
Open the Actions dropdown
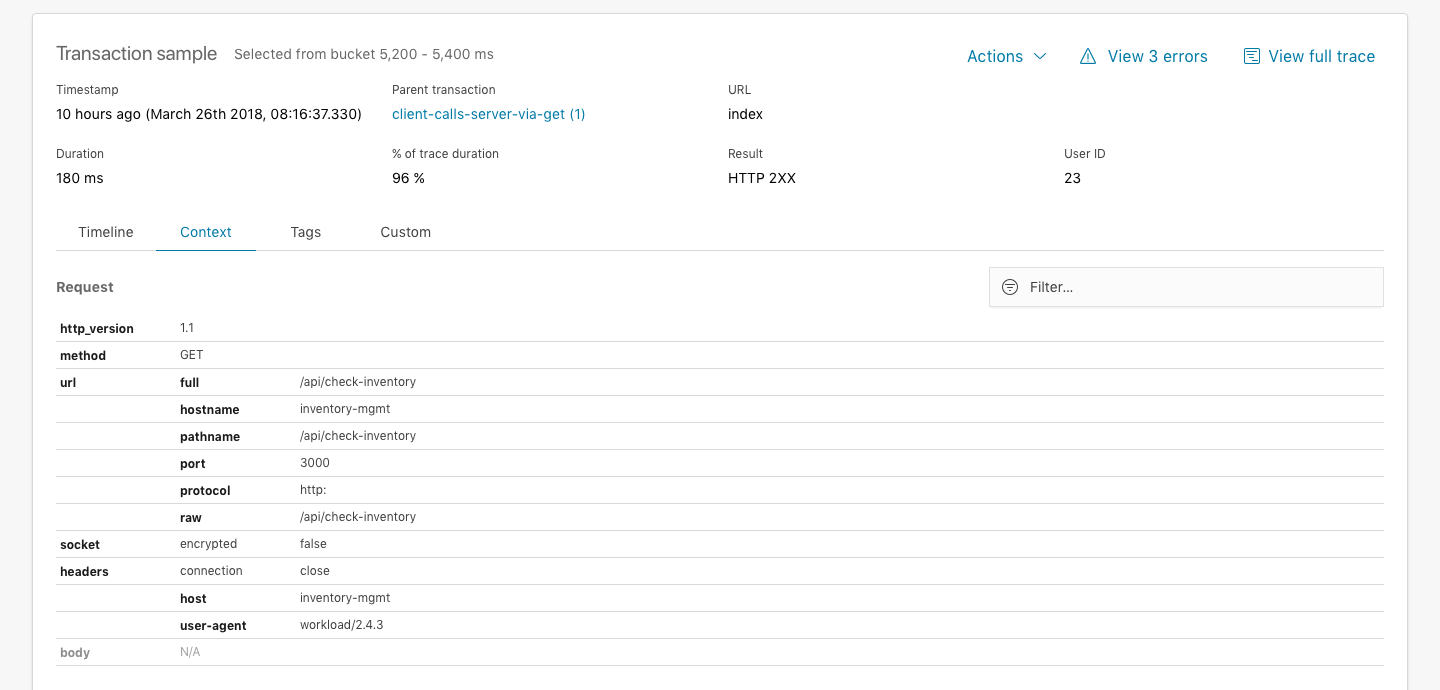click(1006, 56)
